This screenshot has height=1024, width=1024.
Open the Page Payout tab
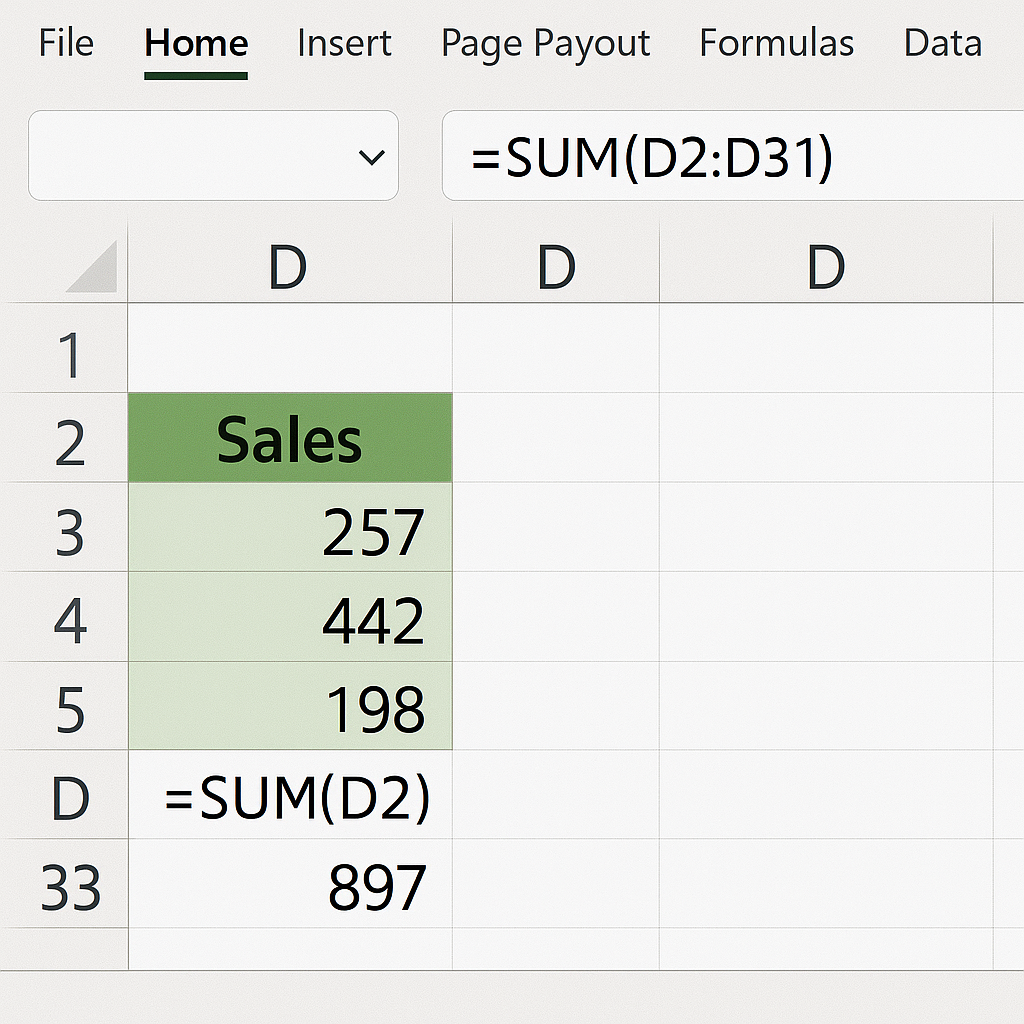(545, 44)
